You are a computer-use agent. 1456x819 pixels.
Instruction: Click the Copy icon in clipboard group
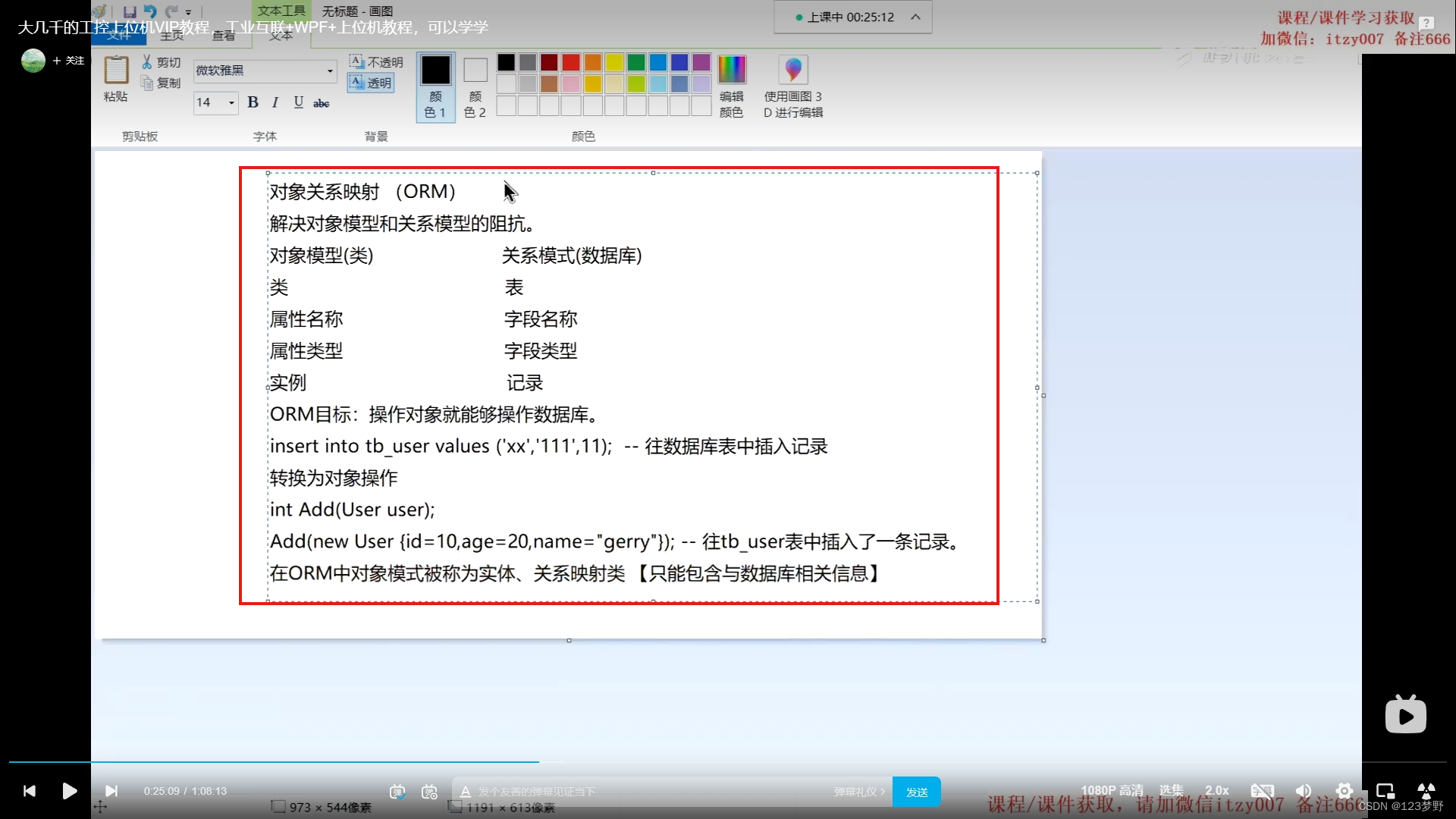click(x=147, y=83)
